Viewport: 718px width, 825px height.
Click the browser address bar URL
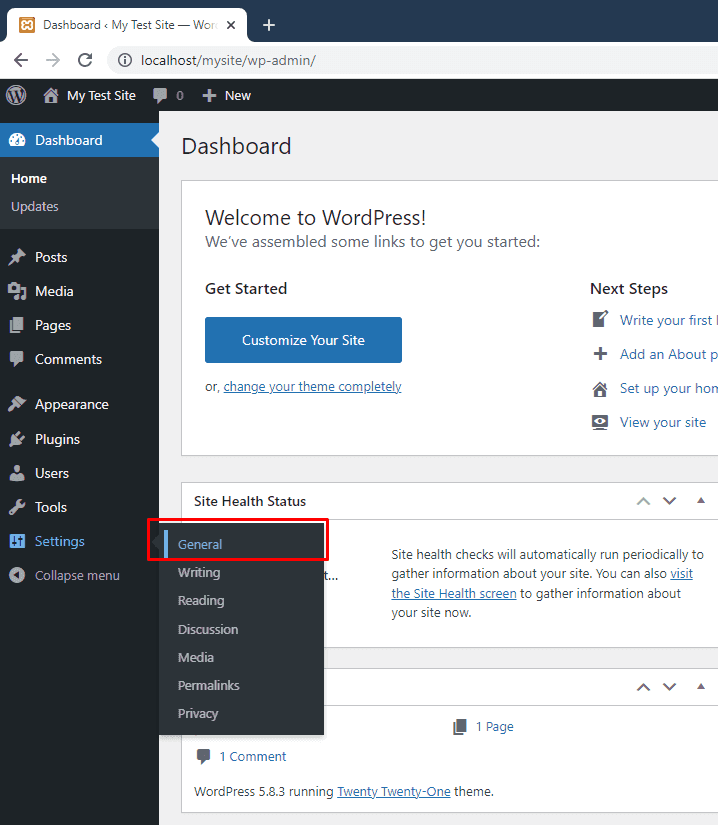(x=228, y=60)
